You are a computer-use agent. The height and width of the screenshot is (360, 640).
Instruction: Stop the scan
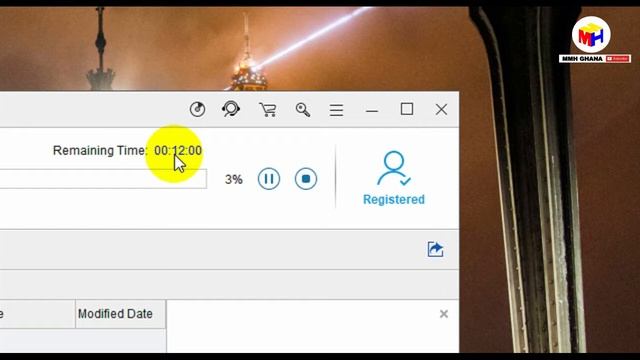coord(306,179)
